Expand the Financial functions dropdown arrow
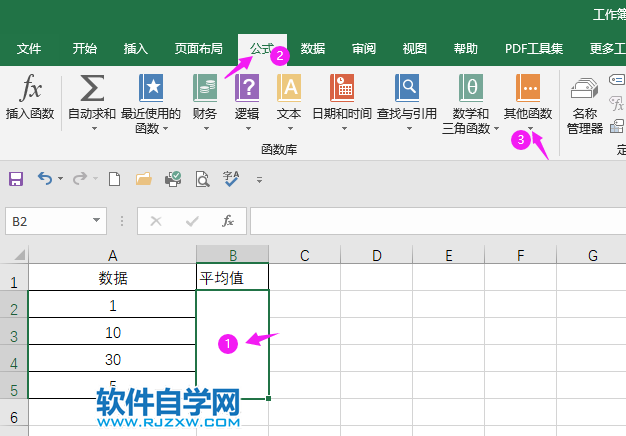 (x=206, y=129)
